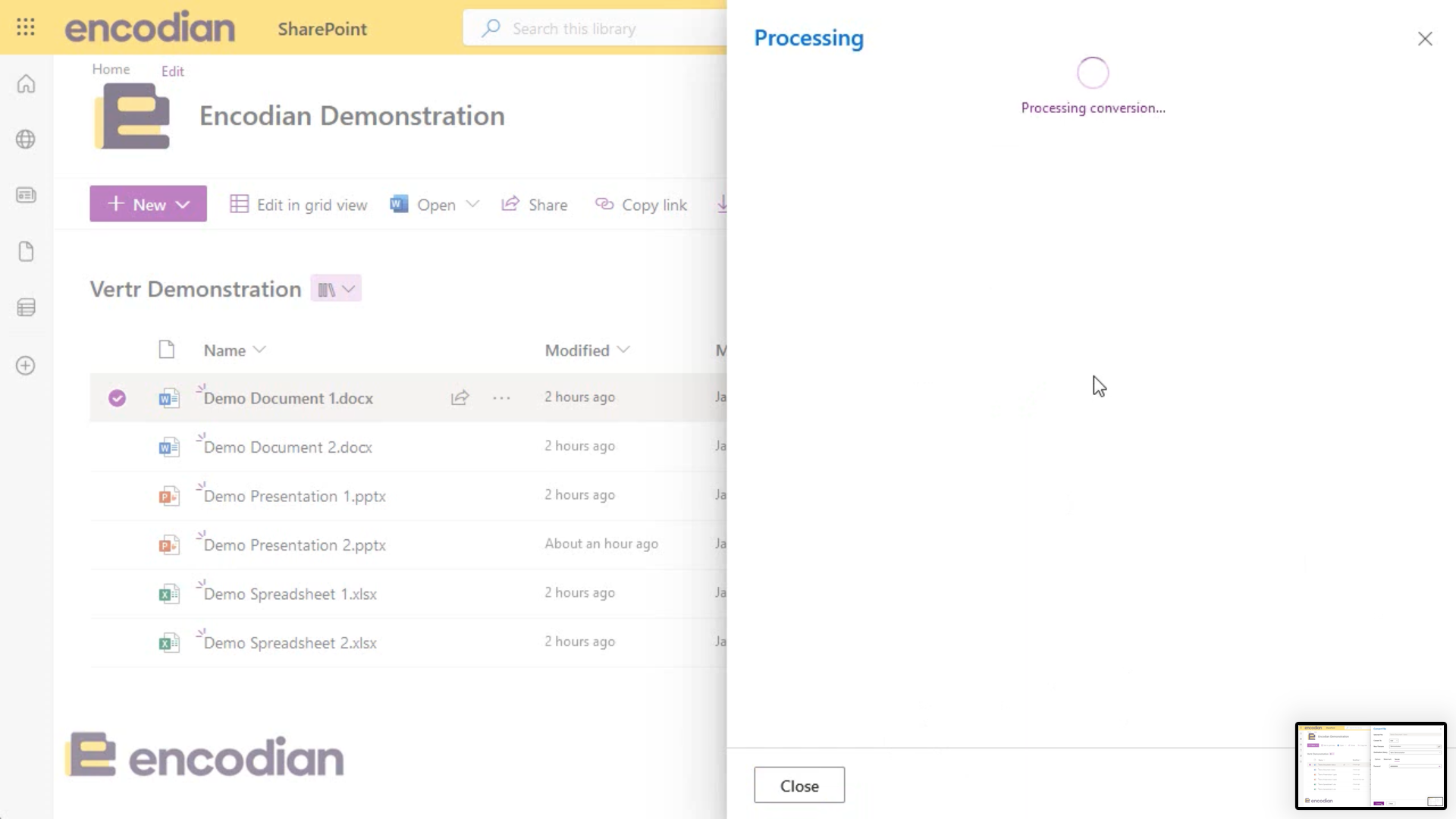This screenshot has height=819, width=1456.
Task: Click 'About an hour ago' modified cell
Action: [601, 544]
